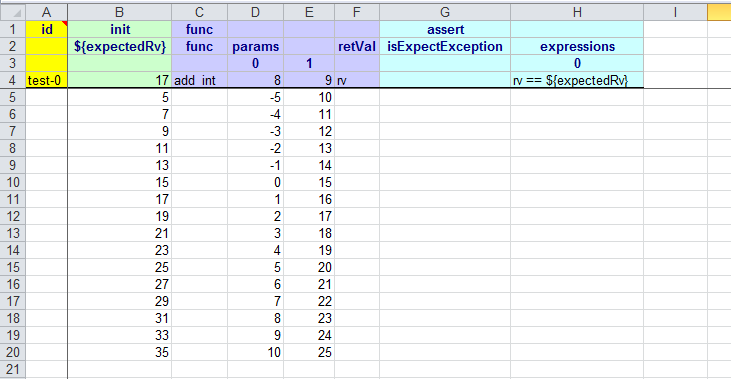Click the 'rv == ${expectedRv}' cell
Image resolution: width=731 pixels, height=379 pixels.
point(577,80)
